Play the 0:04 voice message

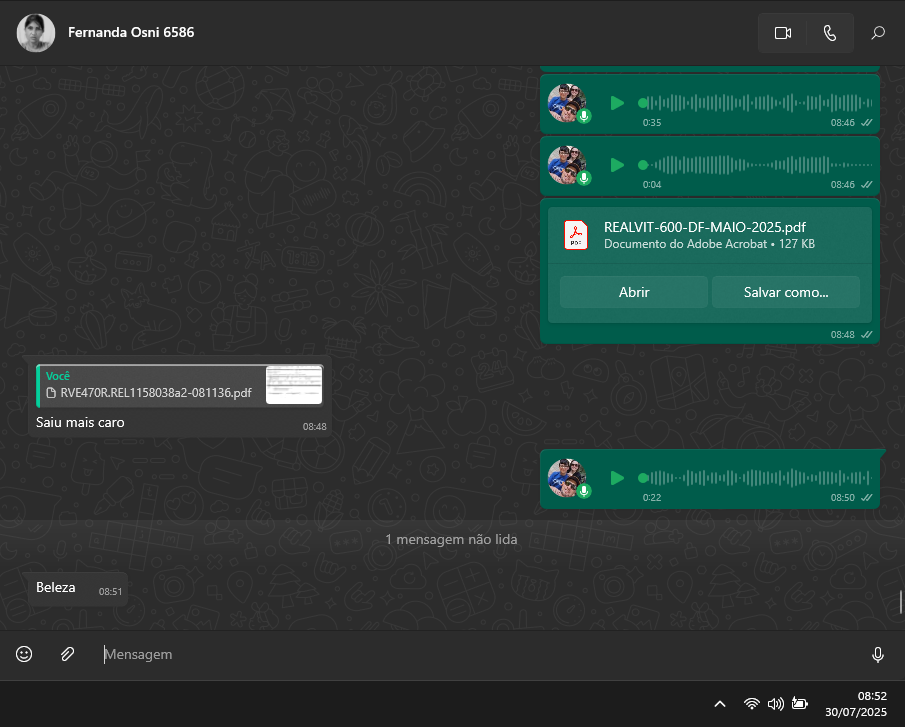(617, 165)
